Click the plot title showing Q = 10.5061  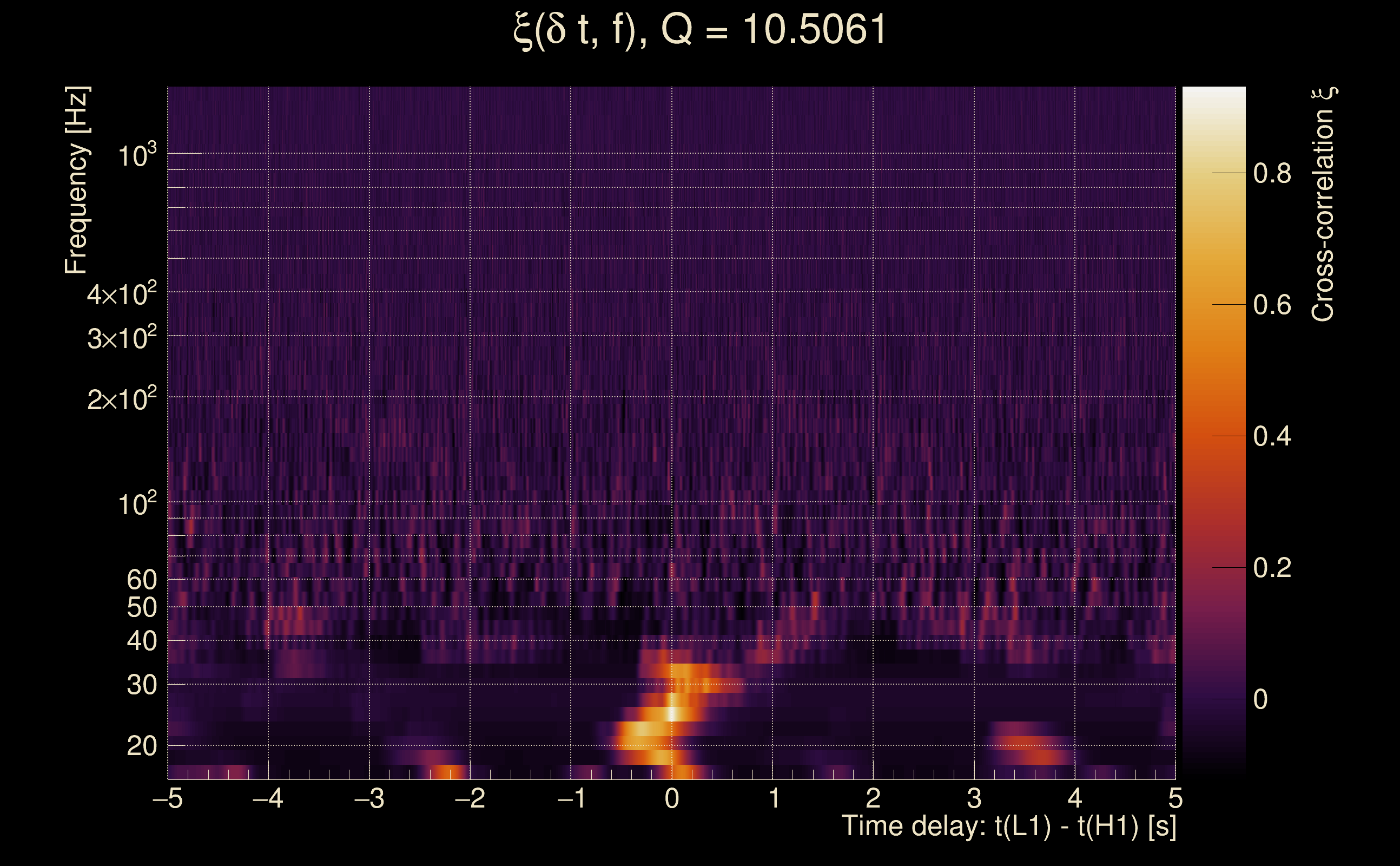point(699,30)
